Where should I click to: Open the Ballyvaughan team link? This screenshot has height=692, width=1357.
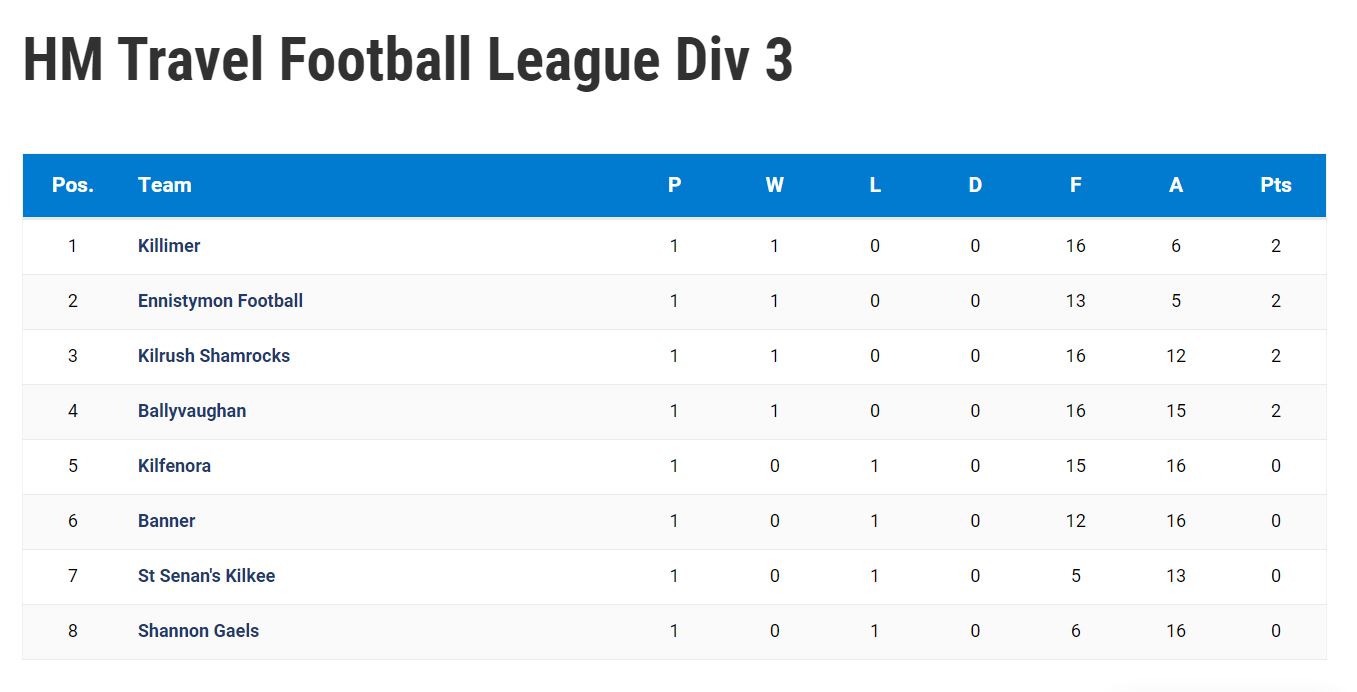point(192,411)
